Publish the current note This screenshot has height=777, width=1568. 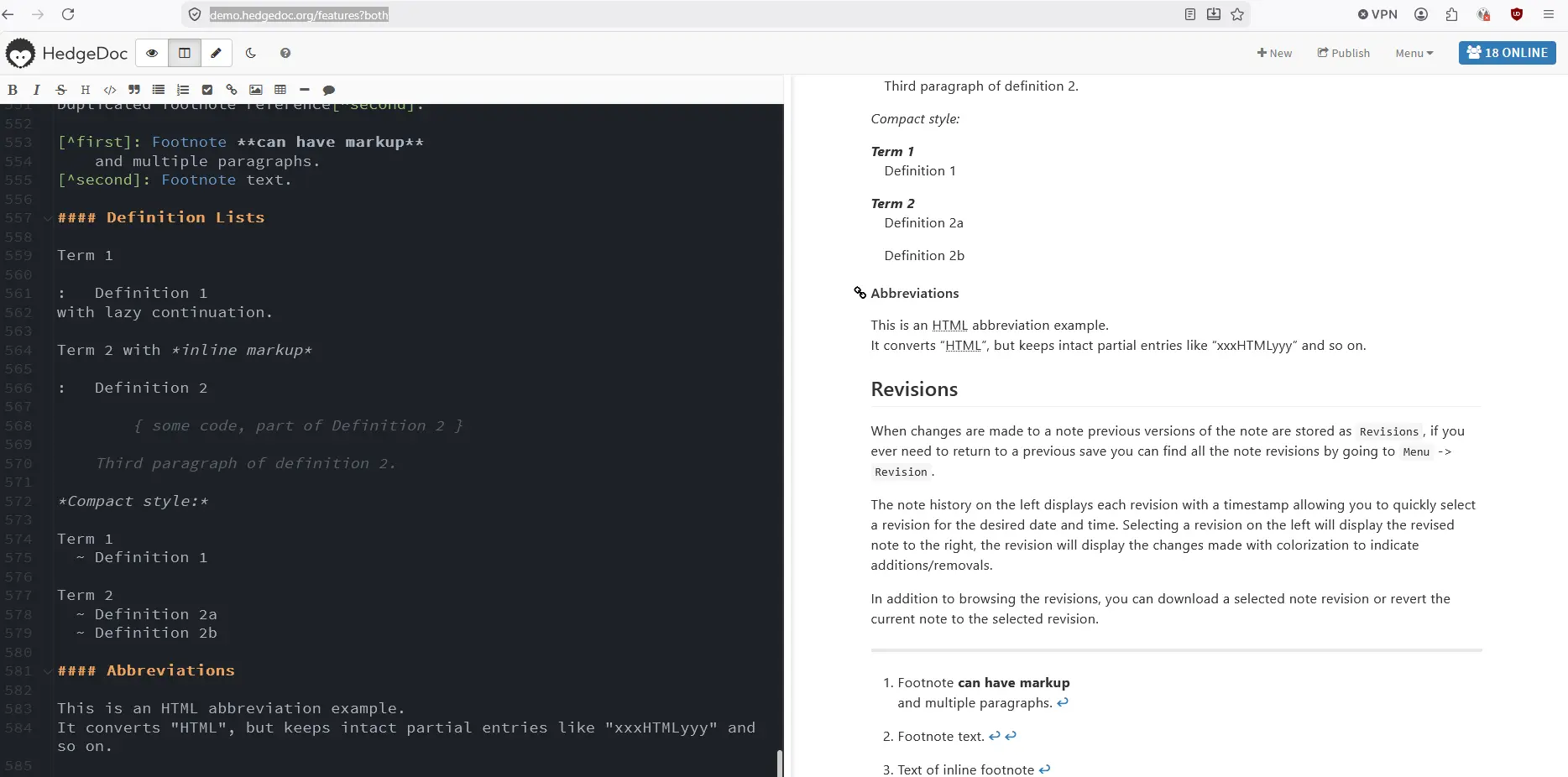click(1343, 53)
